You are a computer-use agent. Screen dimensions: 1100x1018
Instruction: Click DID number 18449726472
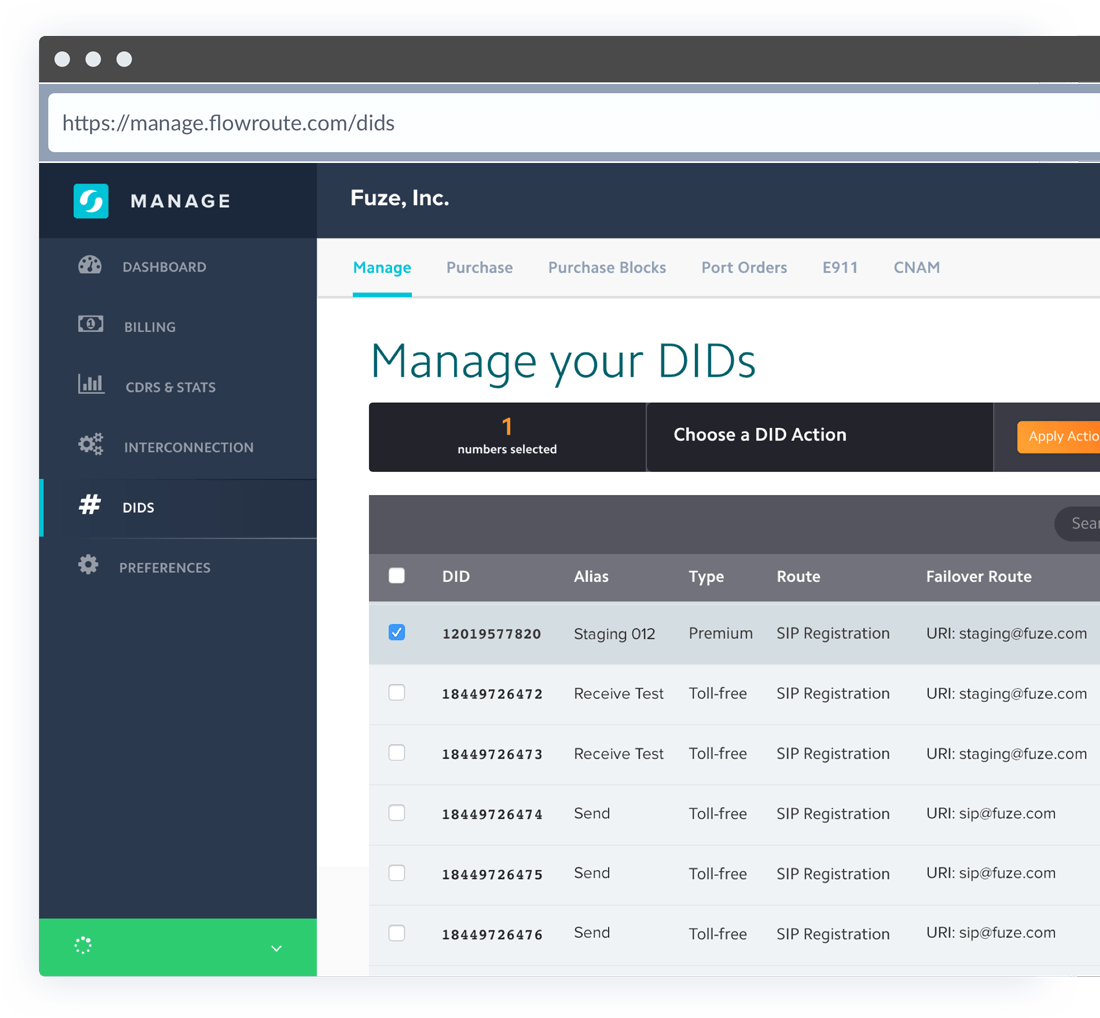coord(492,695)
